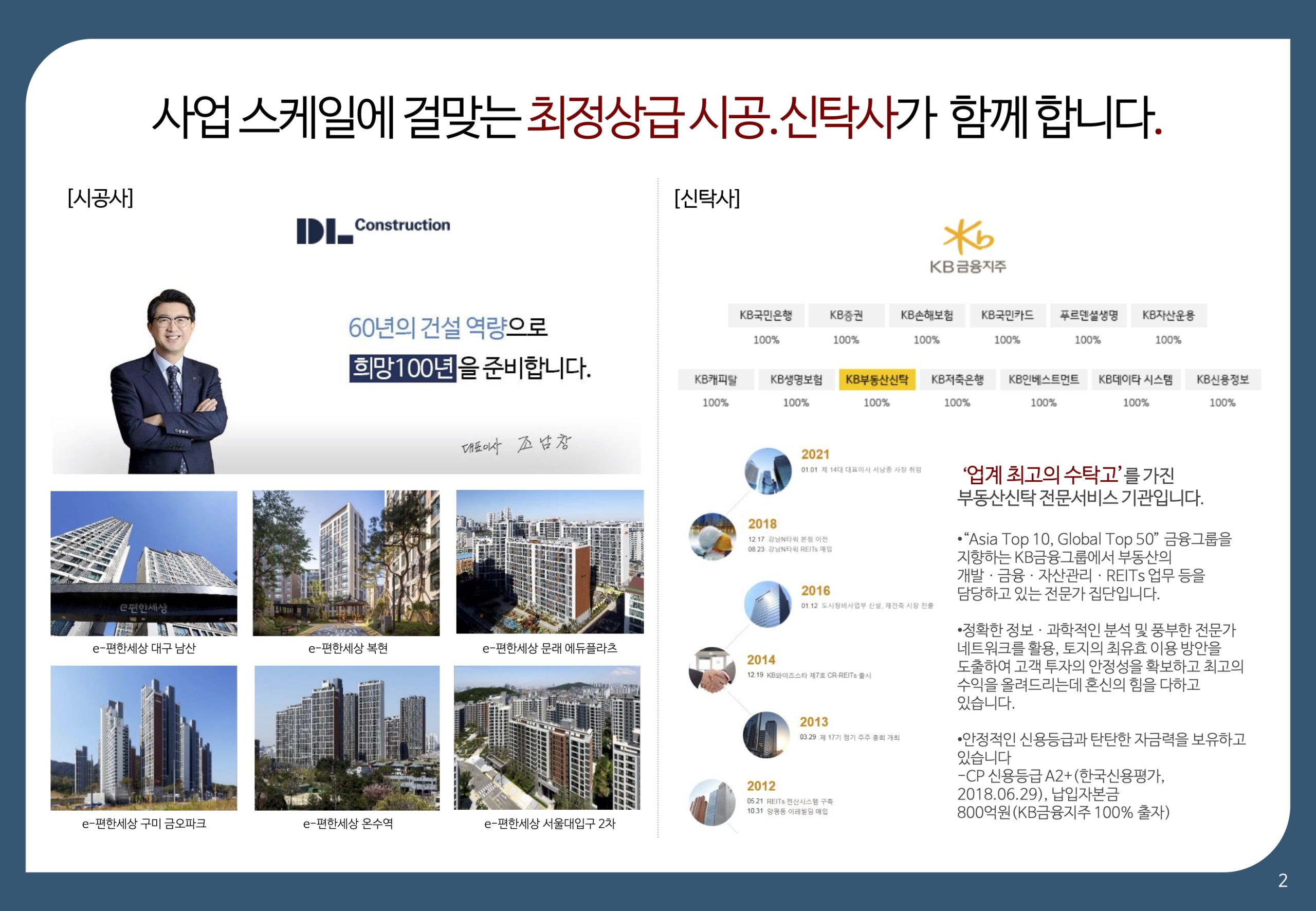Click the 100% under KB부동산신탁
Screen dimensions: 1316x911
point(876,403)
